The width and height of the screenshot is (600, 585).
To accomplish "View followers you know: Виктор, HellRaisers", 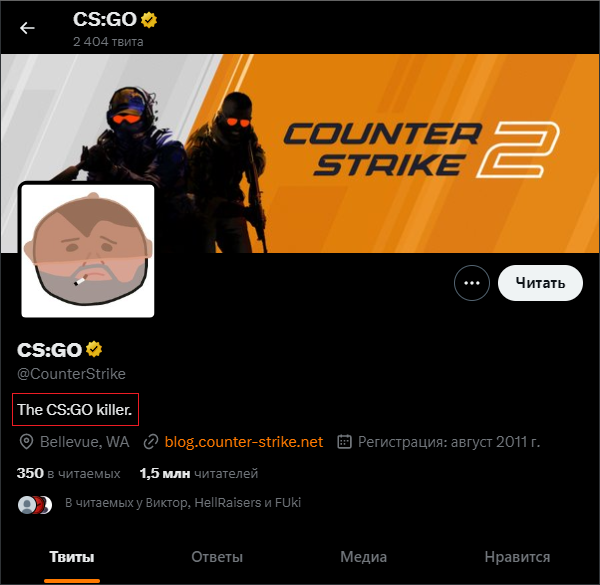I will tap(183, 502).
